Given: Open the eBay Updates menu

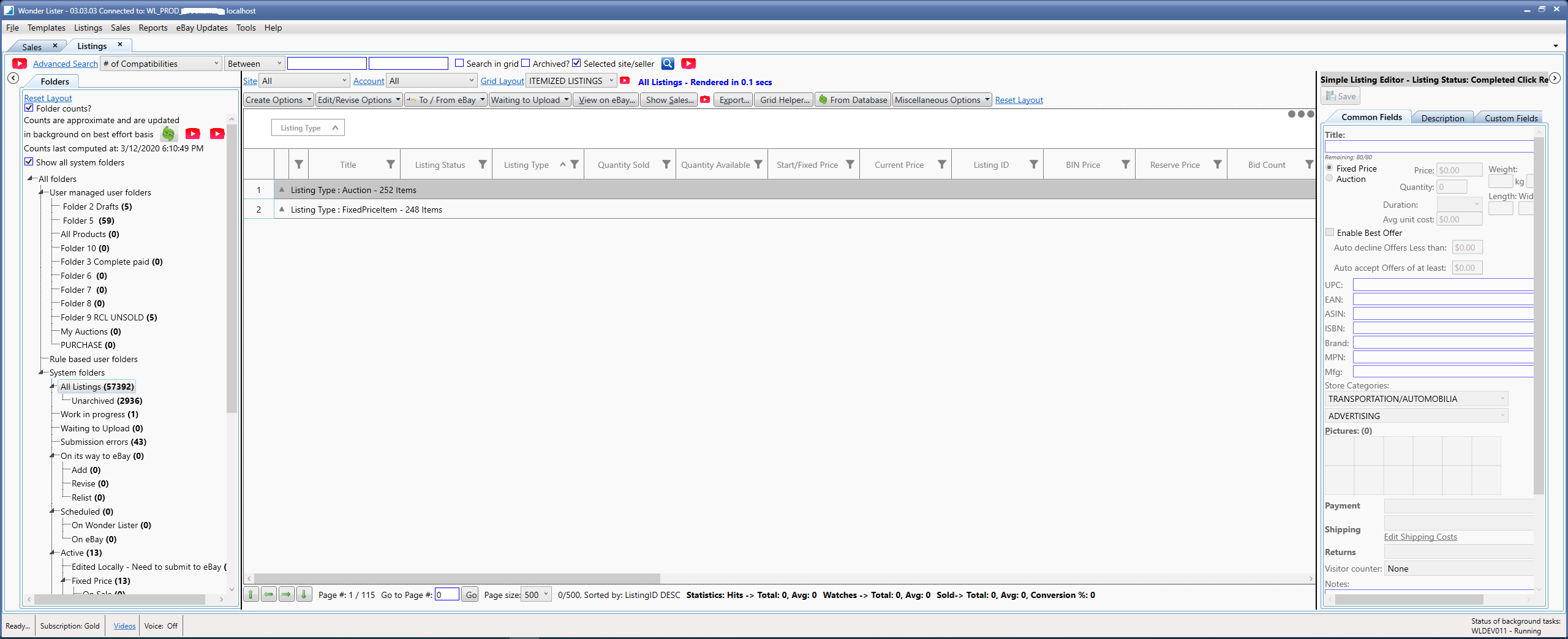Looking at the screenshot, I should (202, 28).
